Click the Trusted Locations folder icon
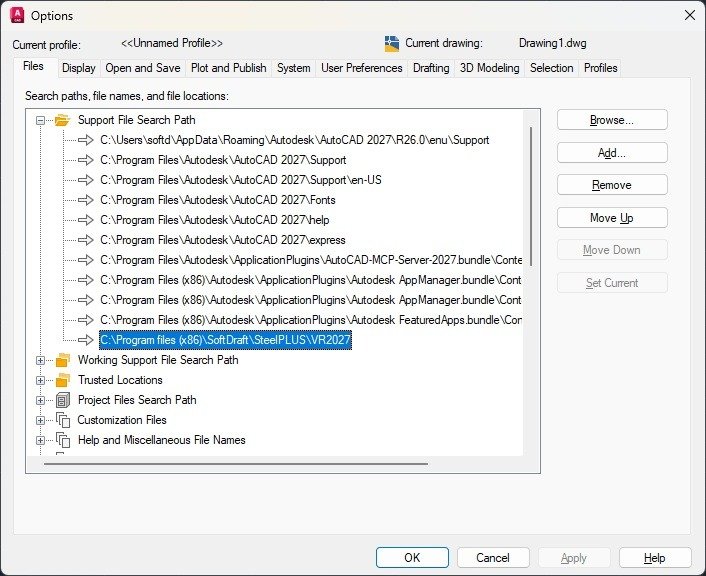 (63, 380)
